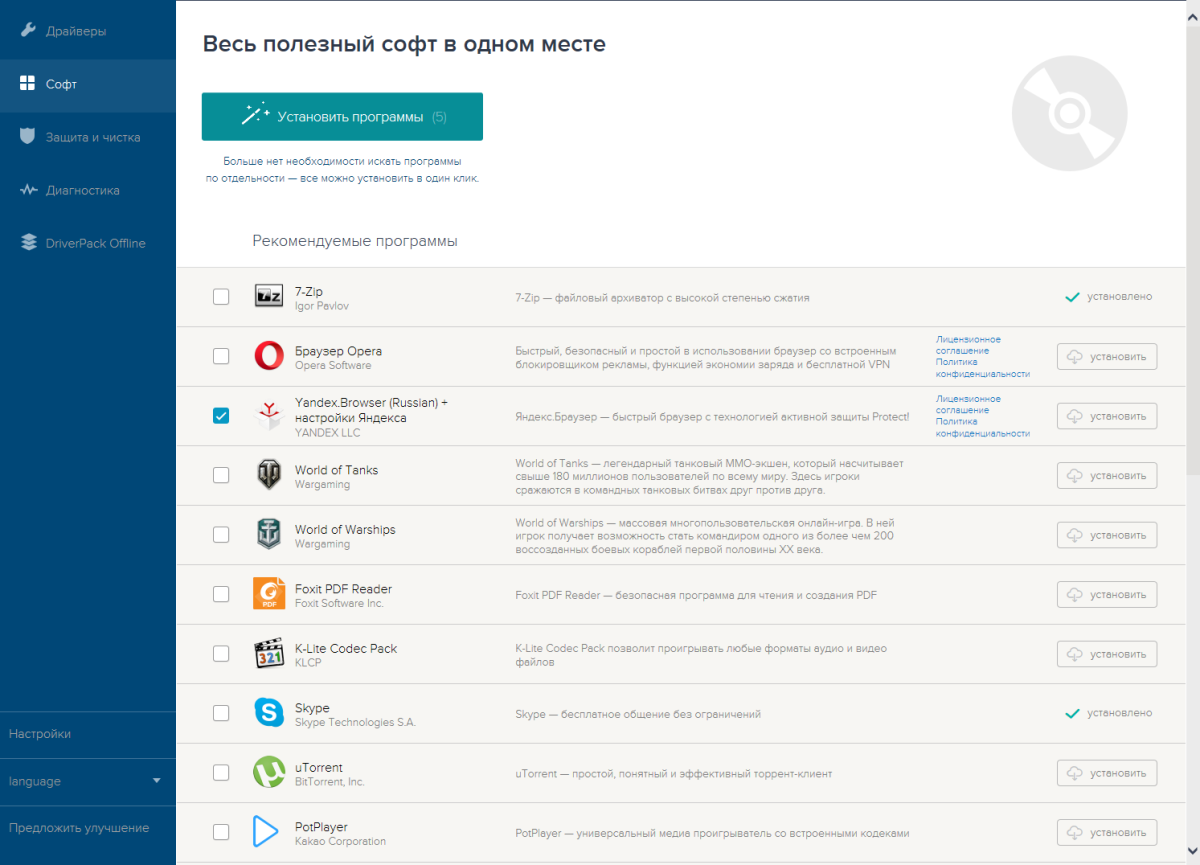Click the cloud download icon in World of Tanks row
This screenshot has height=865, width=1200.
1075,476
